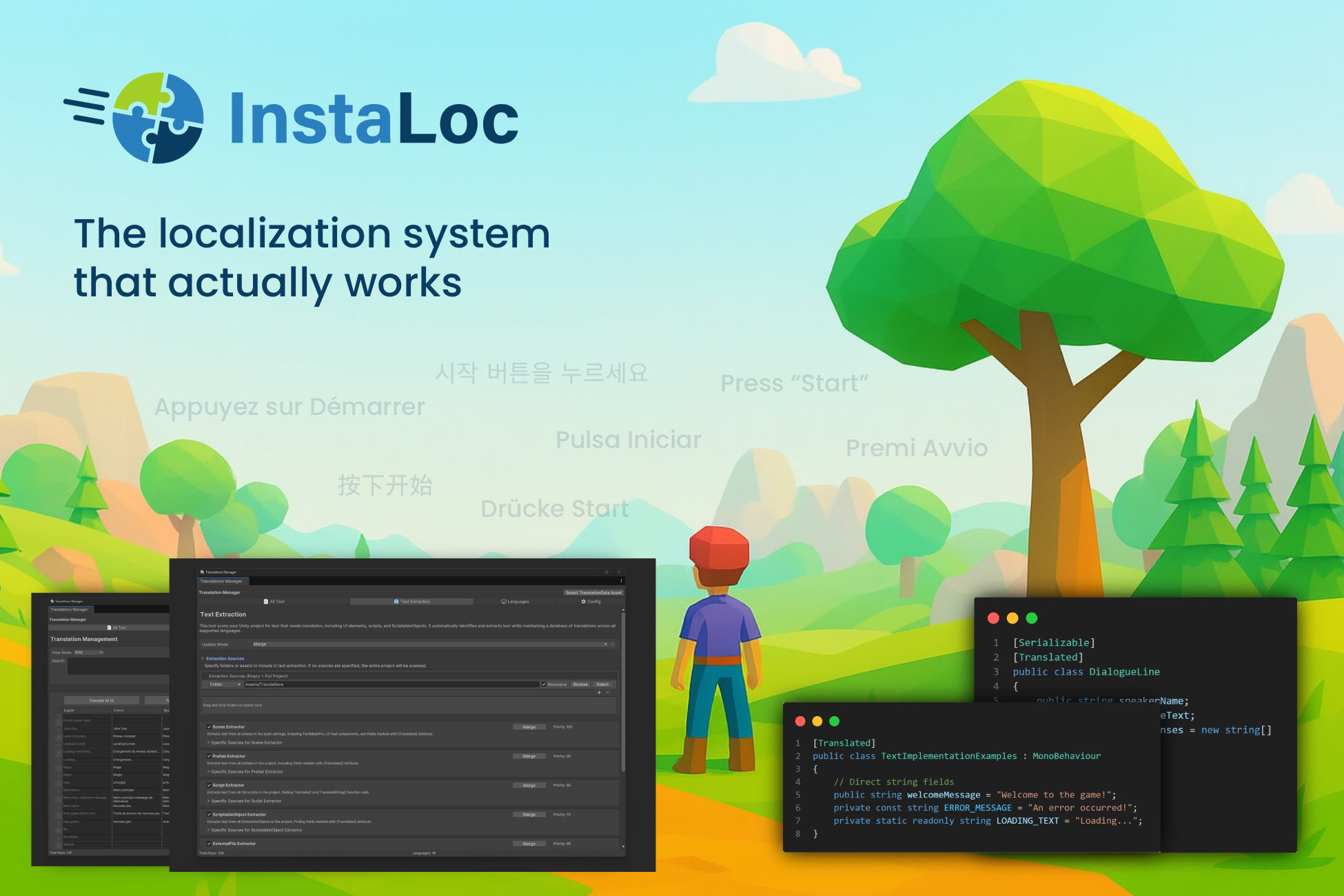This screenshot has height=896, width=1344.
Task: Click the Text Extraction panel vertical scrollbar
Action: [x=623, y=689]
